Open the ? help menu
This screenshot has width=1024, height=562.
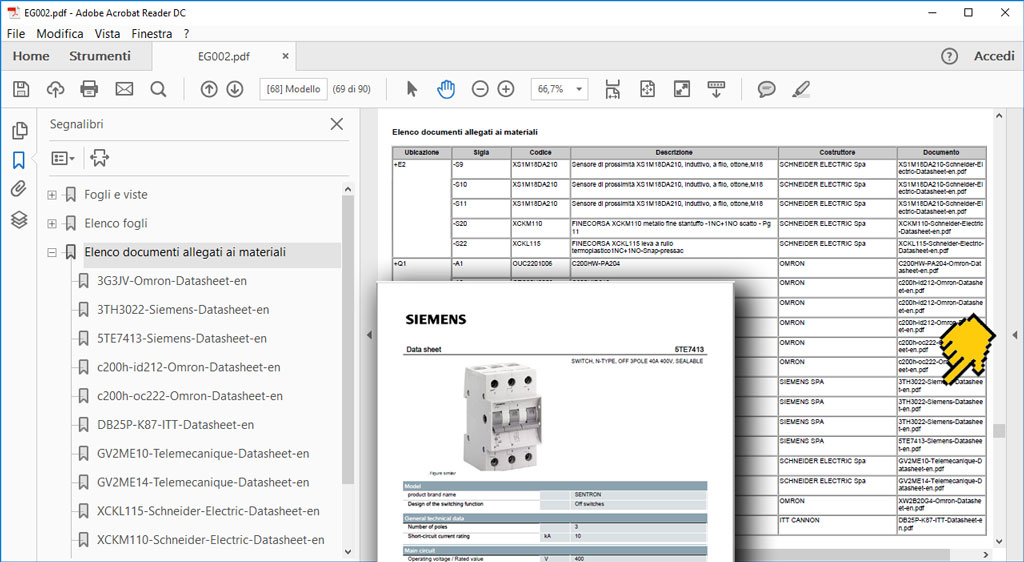coord(186,33)
